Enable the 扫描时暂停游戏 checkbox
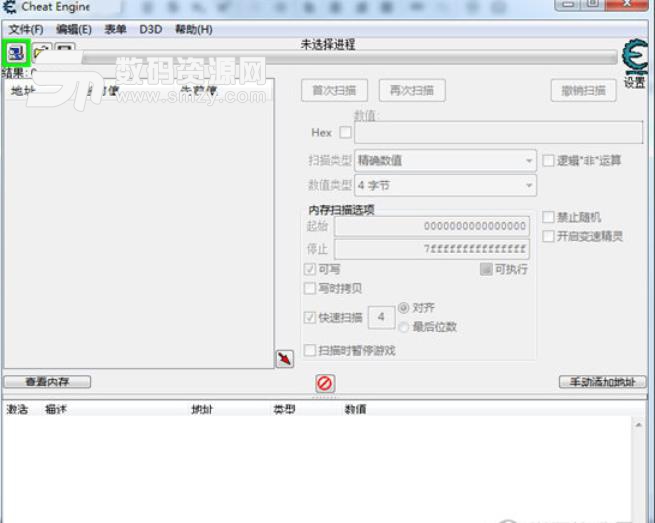 pos(310,350)
